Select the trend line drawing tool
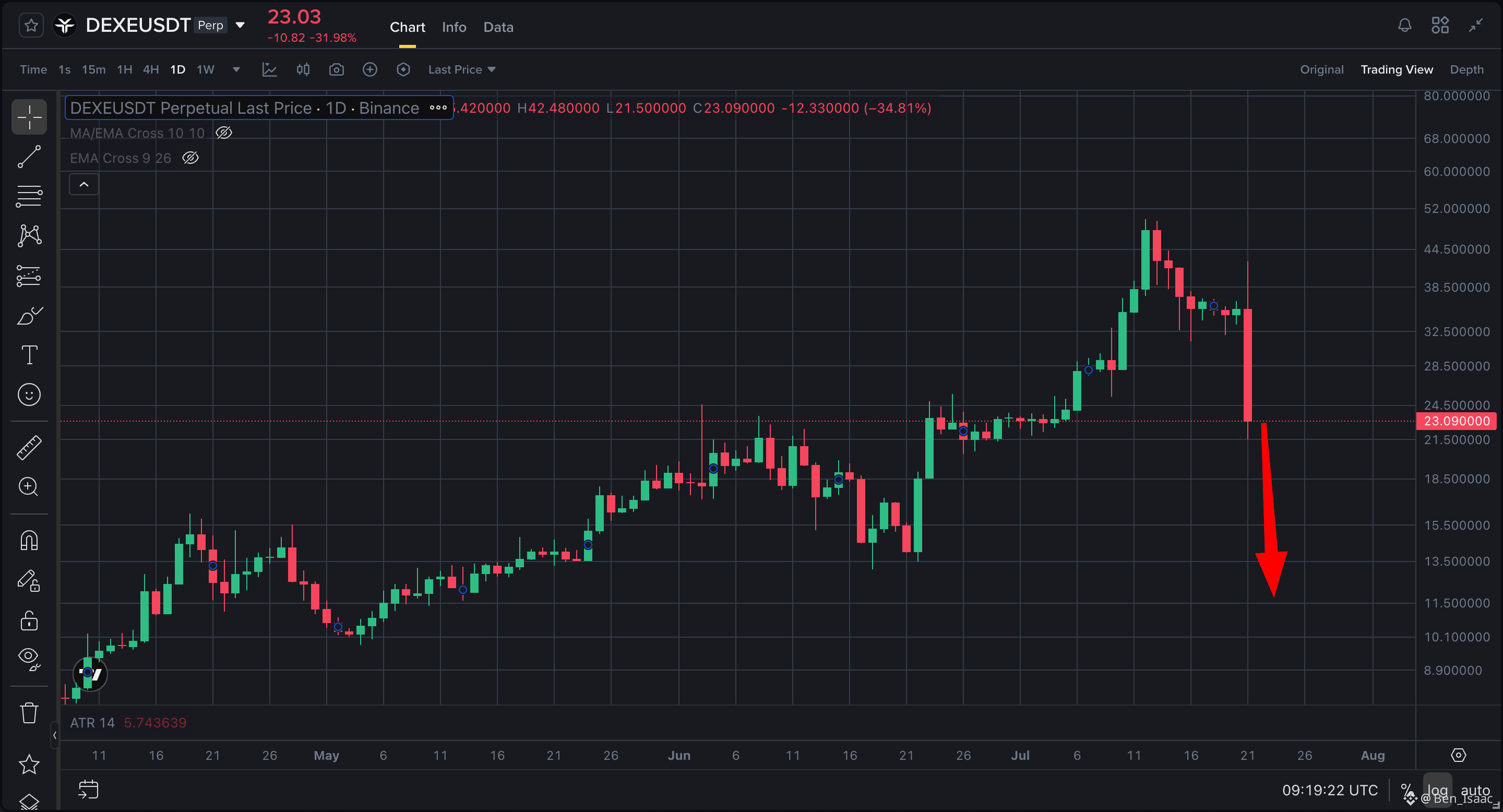This screenshot has height=812, width=1503. 29,157
